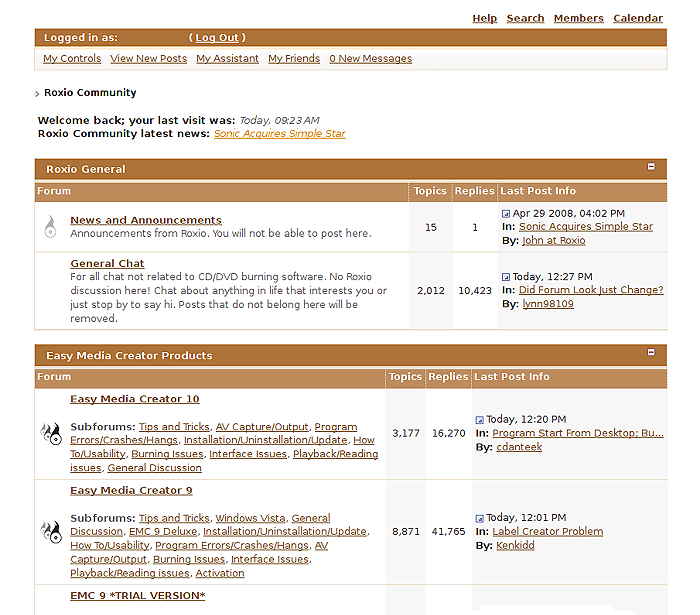
Task: Open the Activation subforum
Action: (220, 573)
